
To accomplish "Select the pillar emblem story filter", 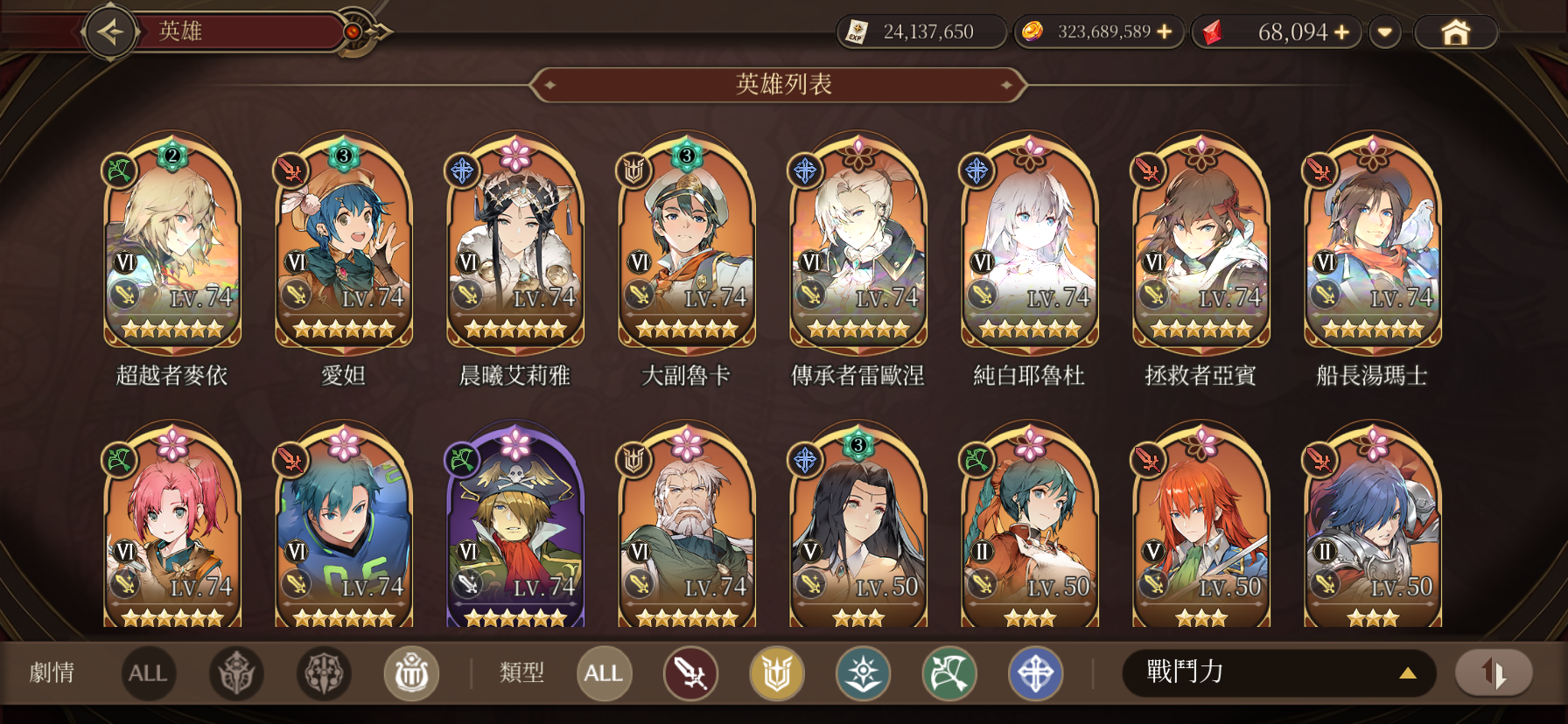I will pos(411,673).
